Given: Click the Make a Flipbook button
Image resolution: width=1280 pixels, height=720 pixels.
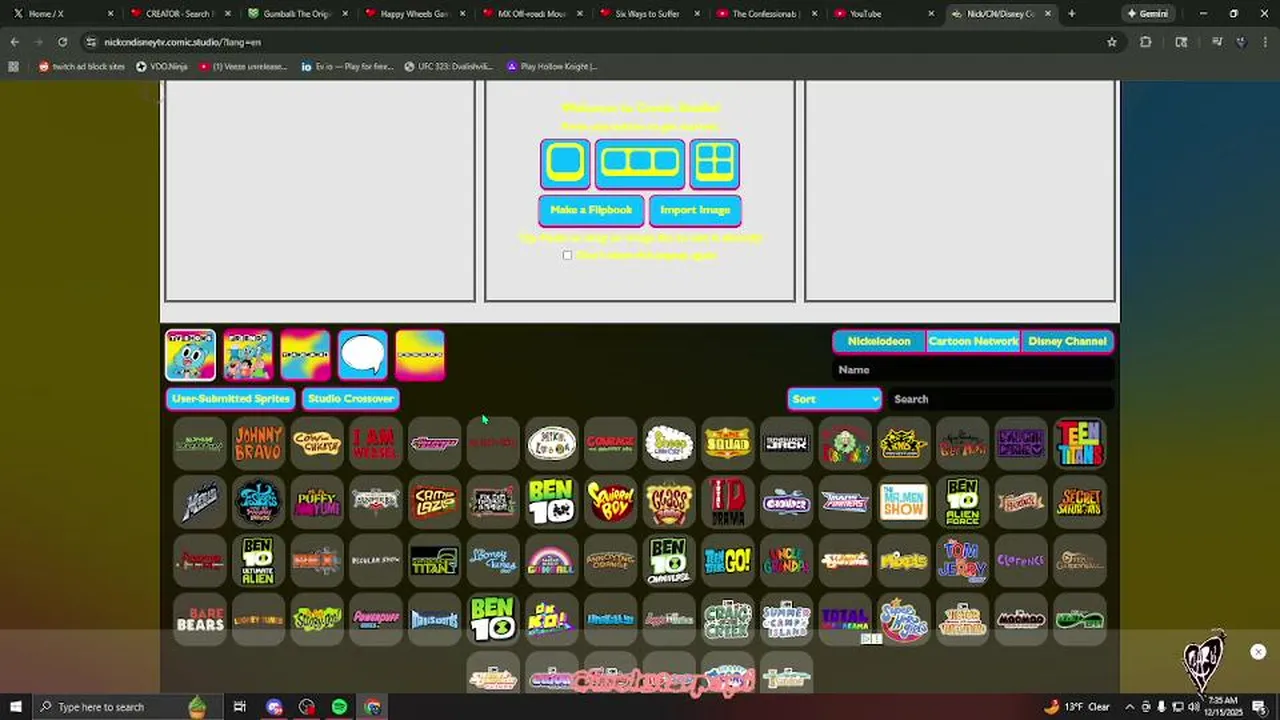Looking at the screenshot, I should pyautogui.click(x=591, y=210).
